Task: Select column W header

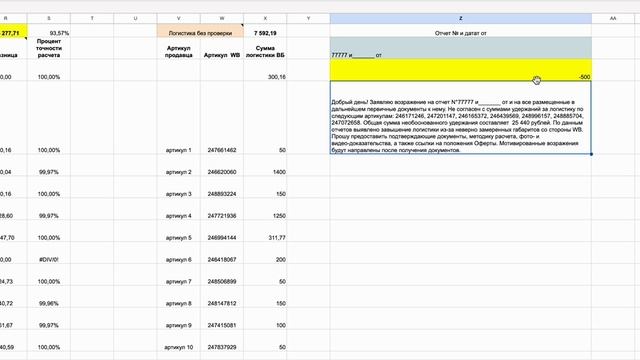Action: point(222,18)
